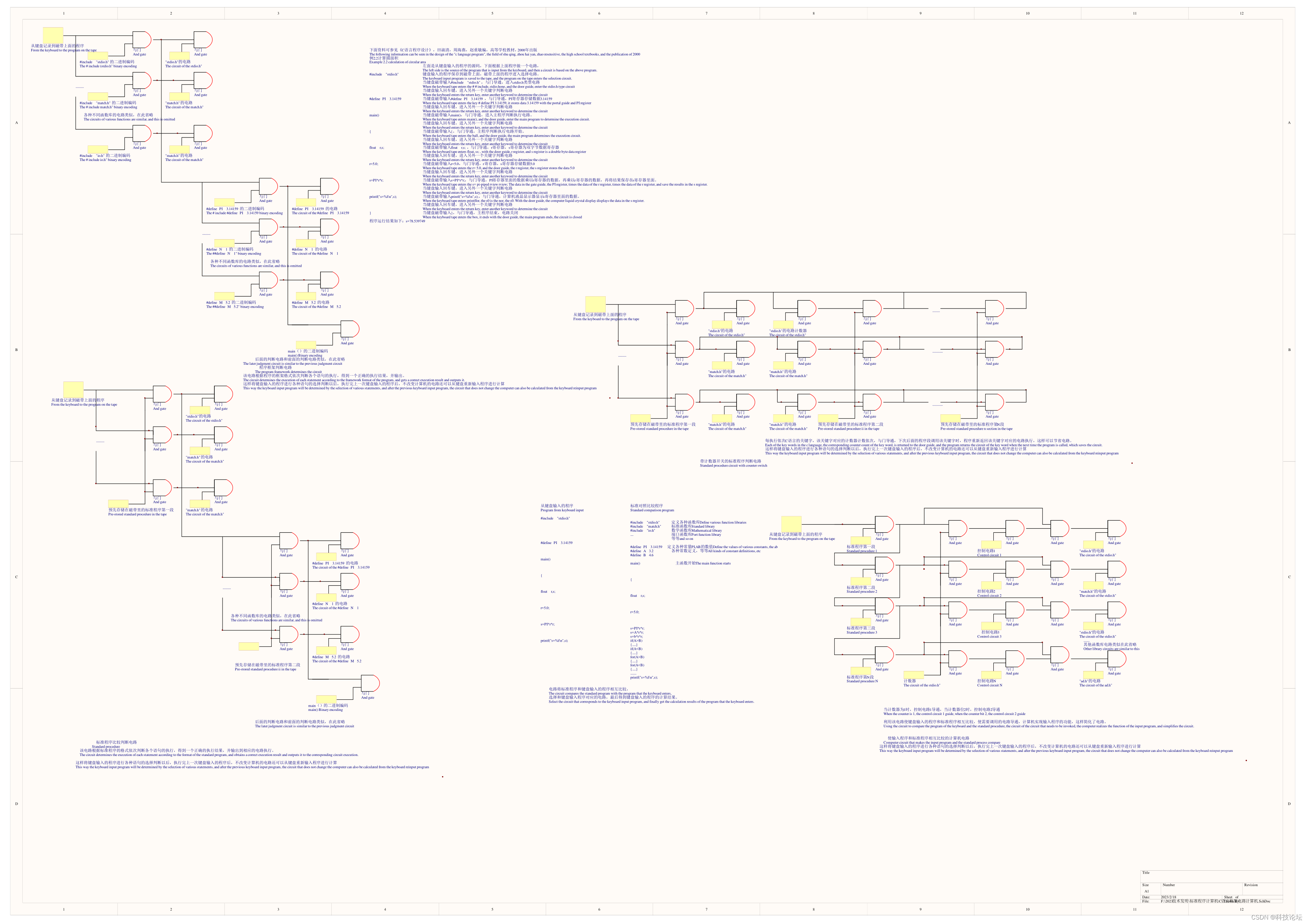
Task: Select AND gate for '#define M 5.2 binary encoding'
Action: click(268, 279)
